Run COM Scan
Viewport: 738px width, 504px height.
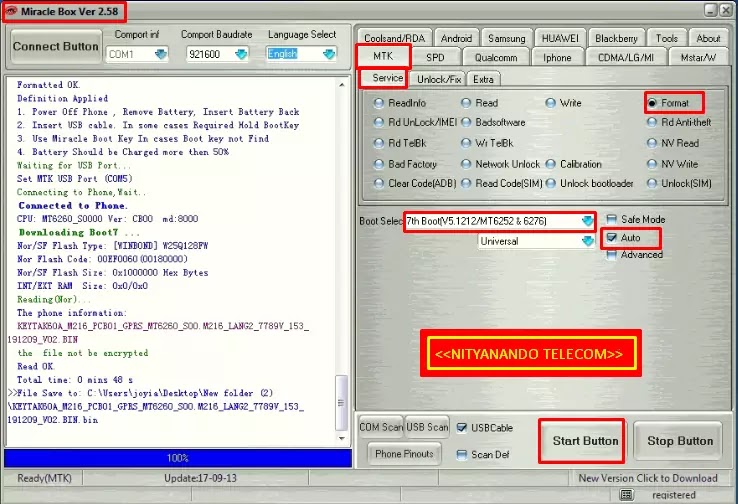380,427
